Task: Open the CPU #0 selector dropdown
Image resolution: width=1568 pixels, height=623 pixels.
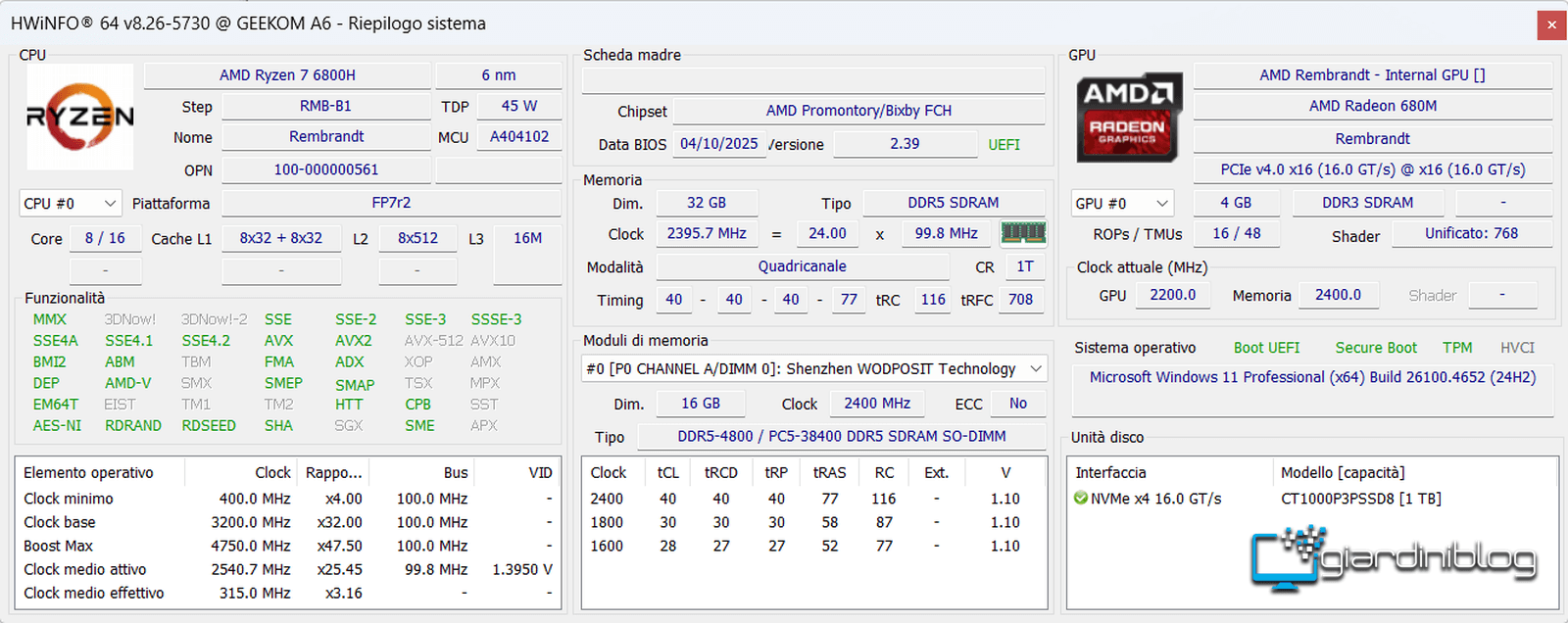Action: coord(71,204)
